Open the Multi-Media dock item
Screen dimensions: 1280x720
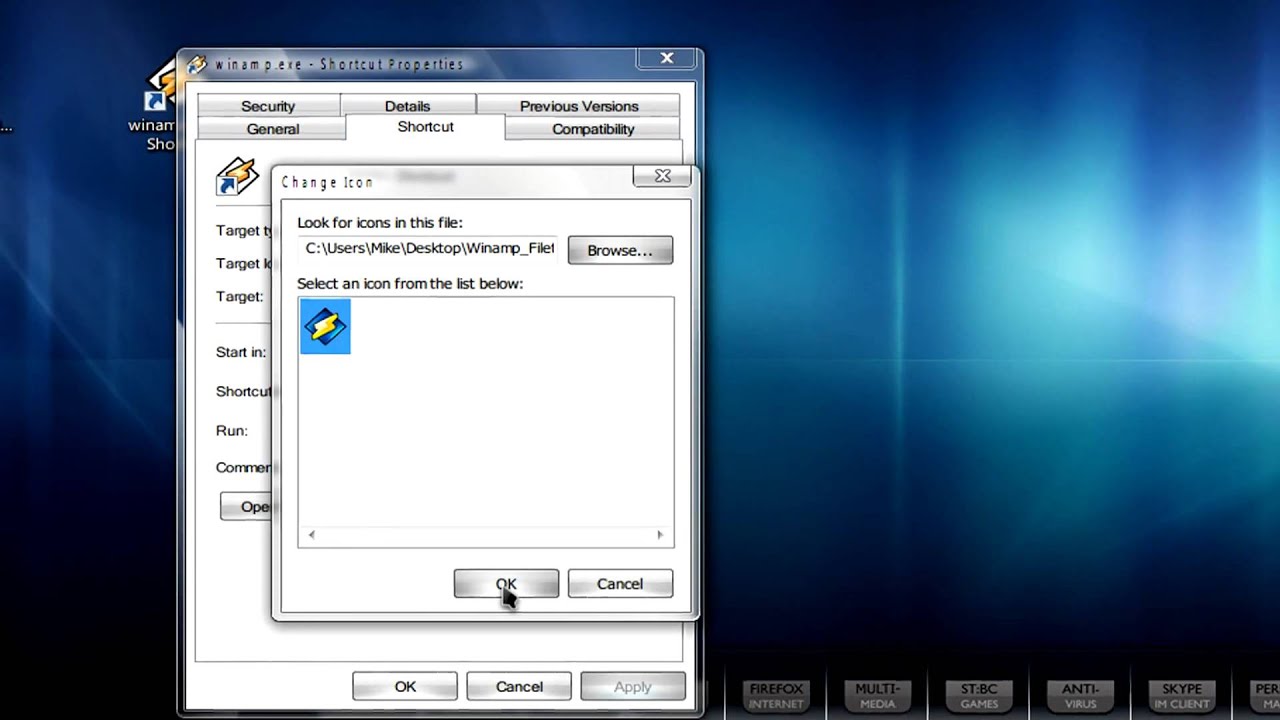point(878,696)
